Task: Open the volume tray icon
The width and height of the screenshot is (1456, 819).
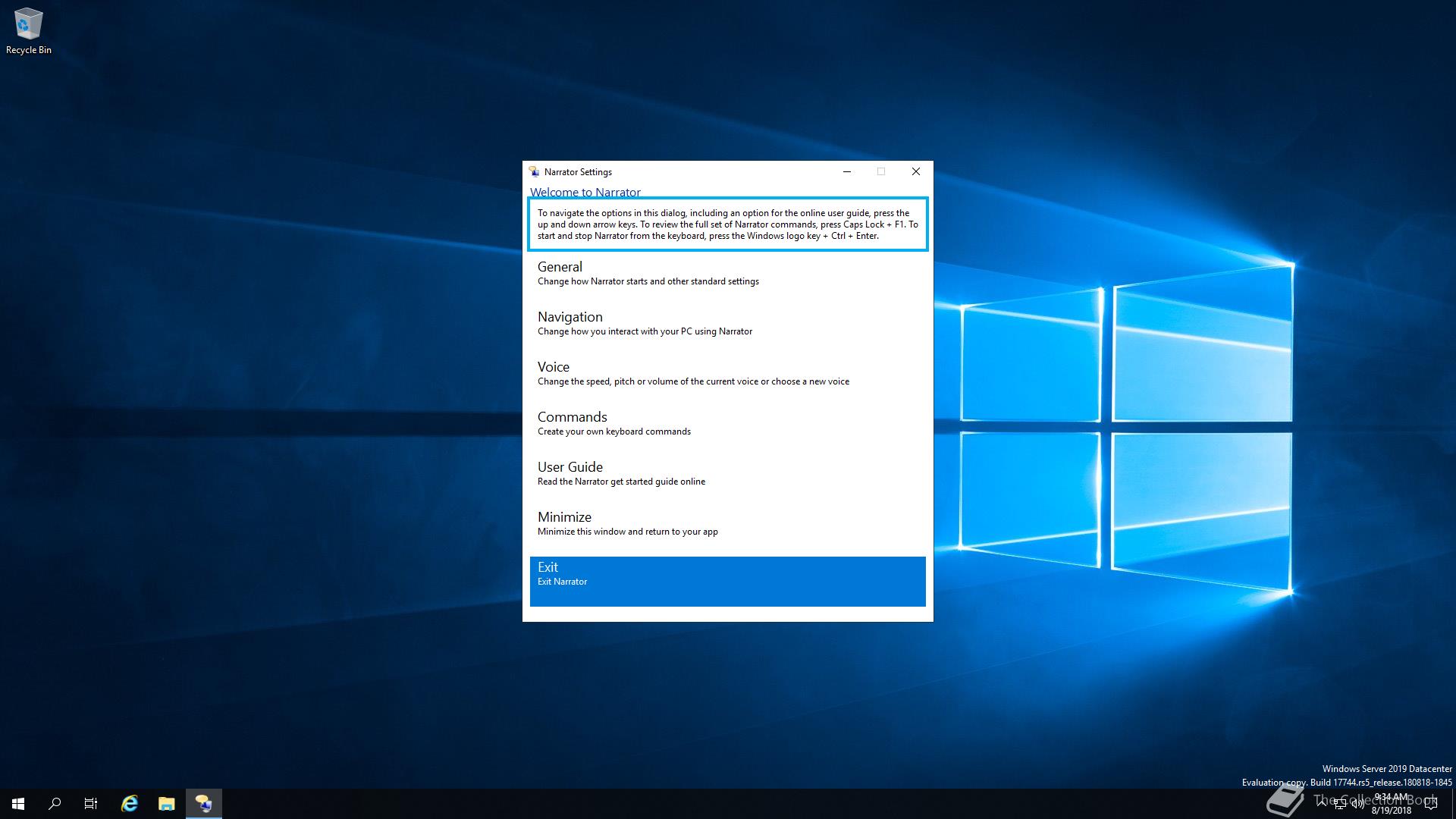Action: (1357, 805)
